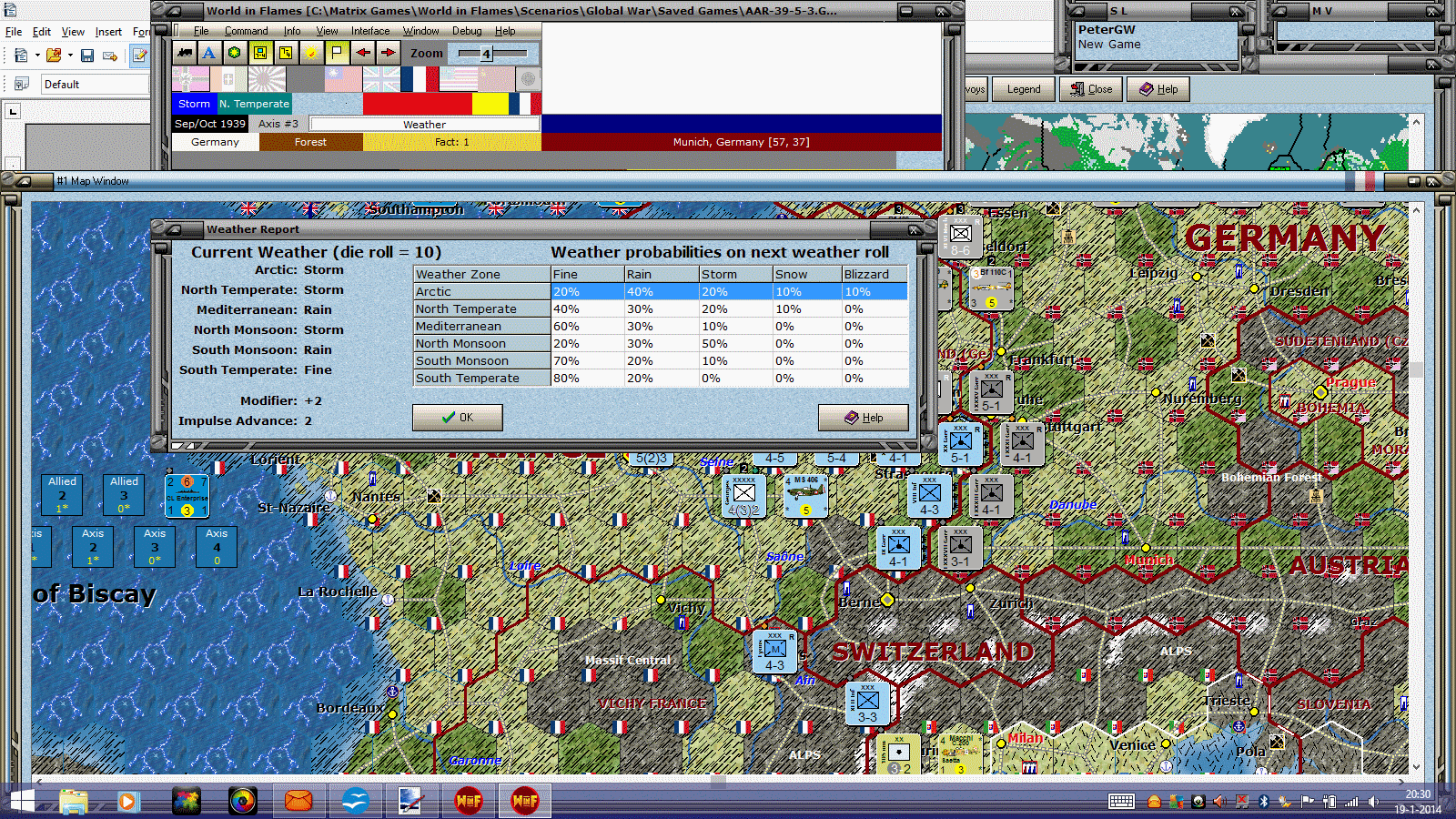Select the North Monsoon row in the weather table
The width and height of the screenshot is (1456, 819).
tap(661, 344)
